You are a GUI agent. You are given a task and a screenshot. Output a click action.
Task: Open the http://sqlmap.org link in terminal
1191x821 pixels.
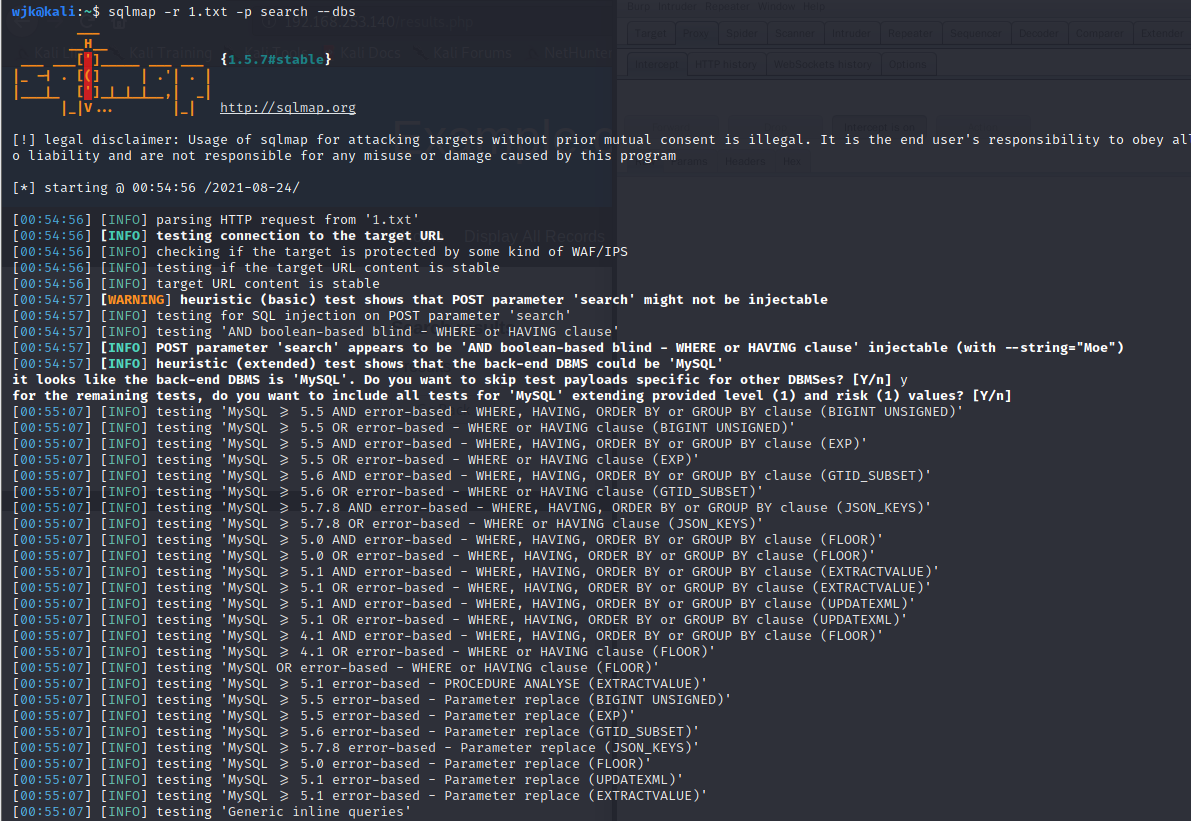coord(288,108)
